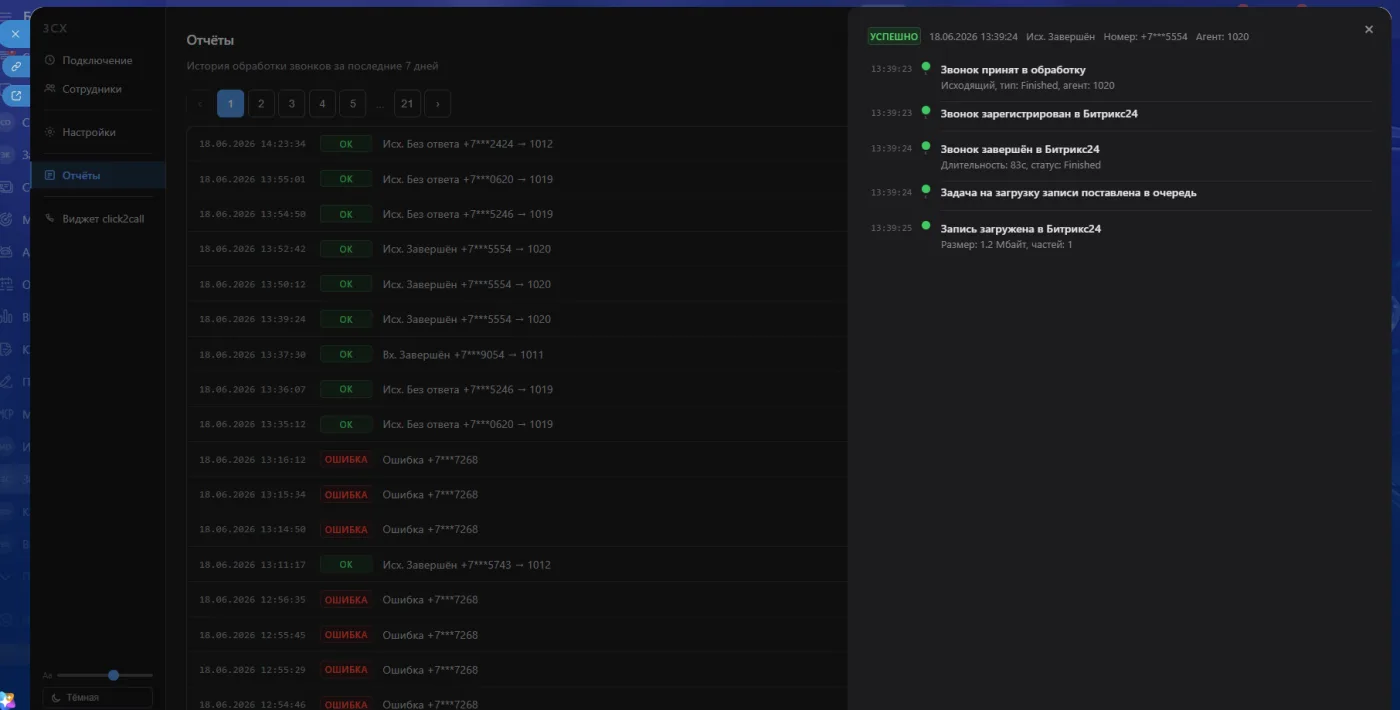Go to page 1 of reports
The width and height of the screenshot is (1400, 710).
point(230,103)
